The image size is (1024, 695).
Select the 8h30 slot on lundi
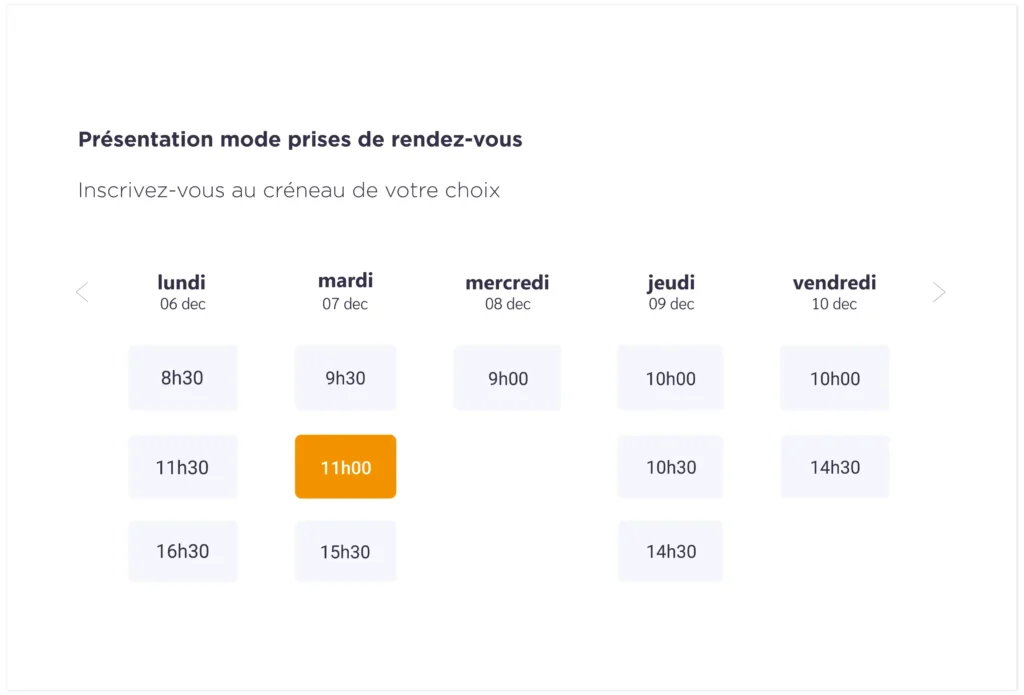coord(183,378)
